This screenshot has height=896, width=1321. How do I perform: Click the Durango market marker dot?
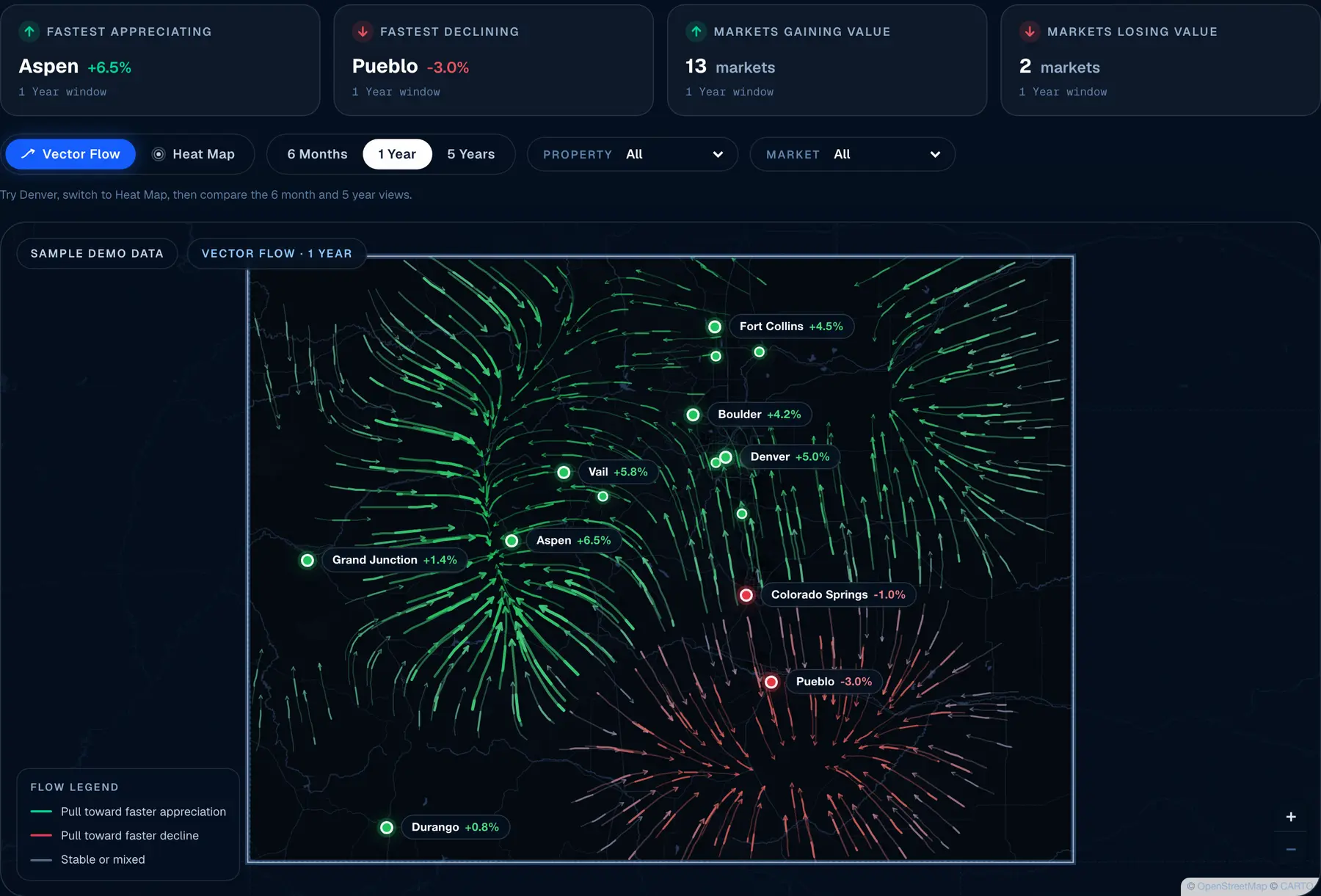pyautogui.click(x=387, y=828)
